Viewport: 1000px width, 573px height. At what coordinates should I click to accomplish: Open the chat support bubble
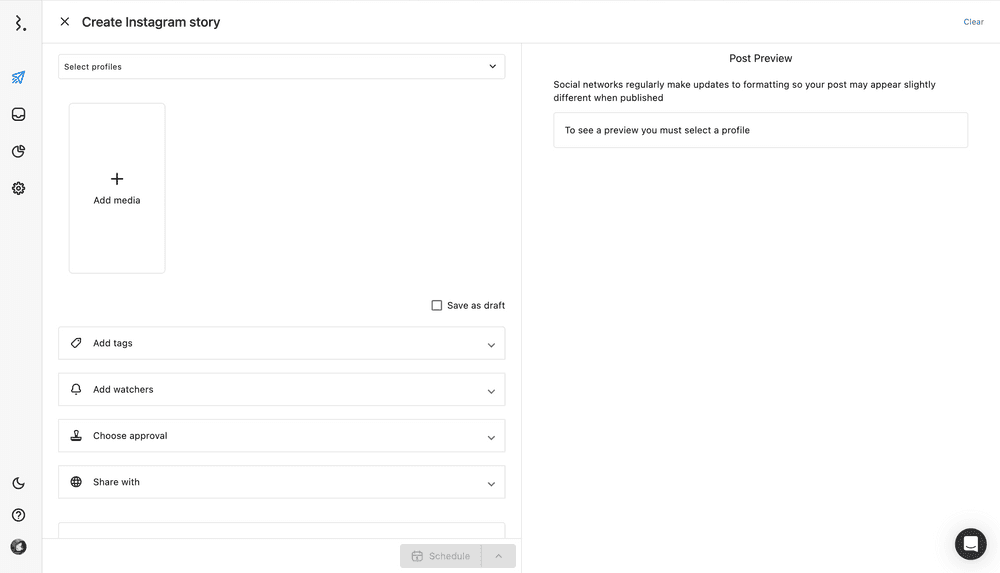970,544
